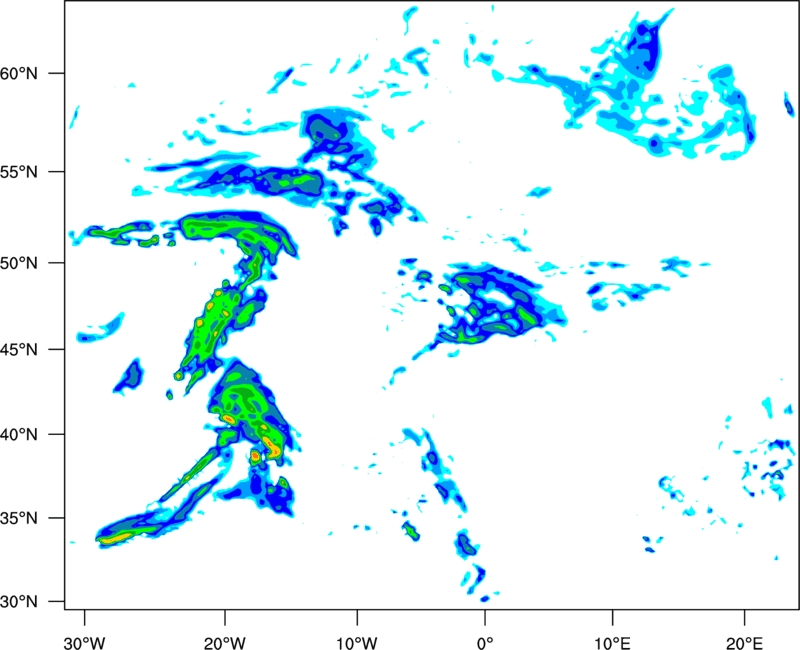Screen dimensions: 800x650
Task: Click the white hole in the 47°N 1°E cluster
Action: tap(494, 297)
